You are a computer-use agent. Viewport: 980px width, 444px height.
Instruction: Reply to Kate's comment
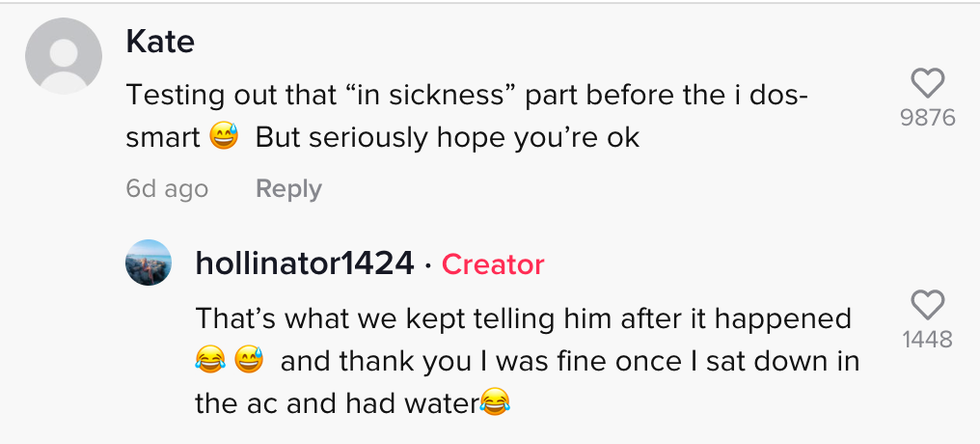[288, 189]
